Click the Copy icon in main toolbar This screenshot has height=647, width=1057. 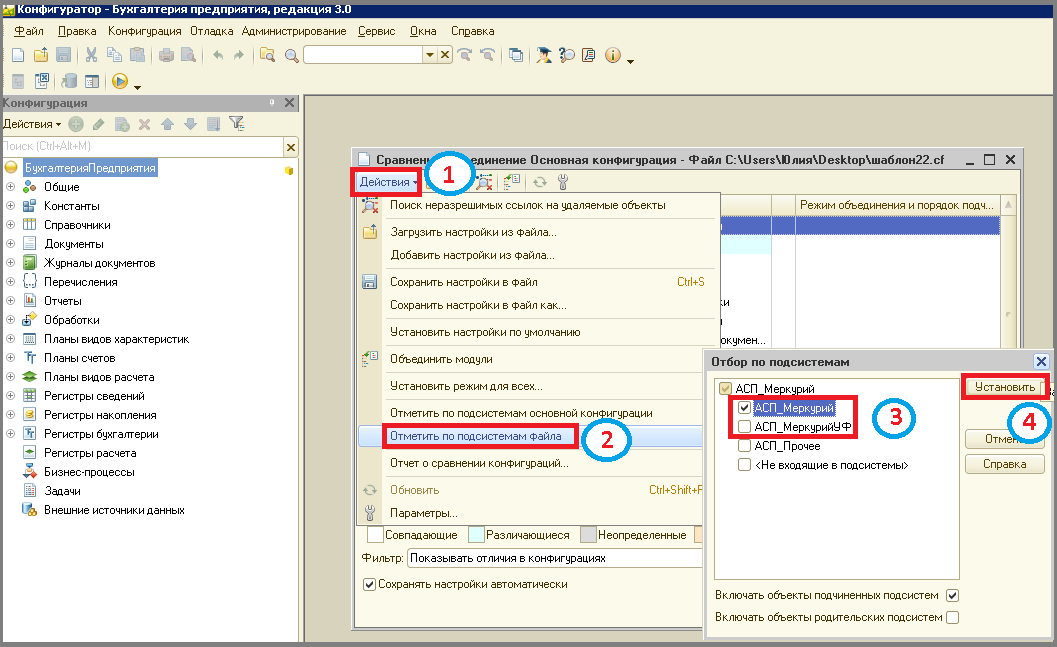[x=115, y=55]
